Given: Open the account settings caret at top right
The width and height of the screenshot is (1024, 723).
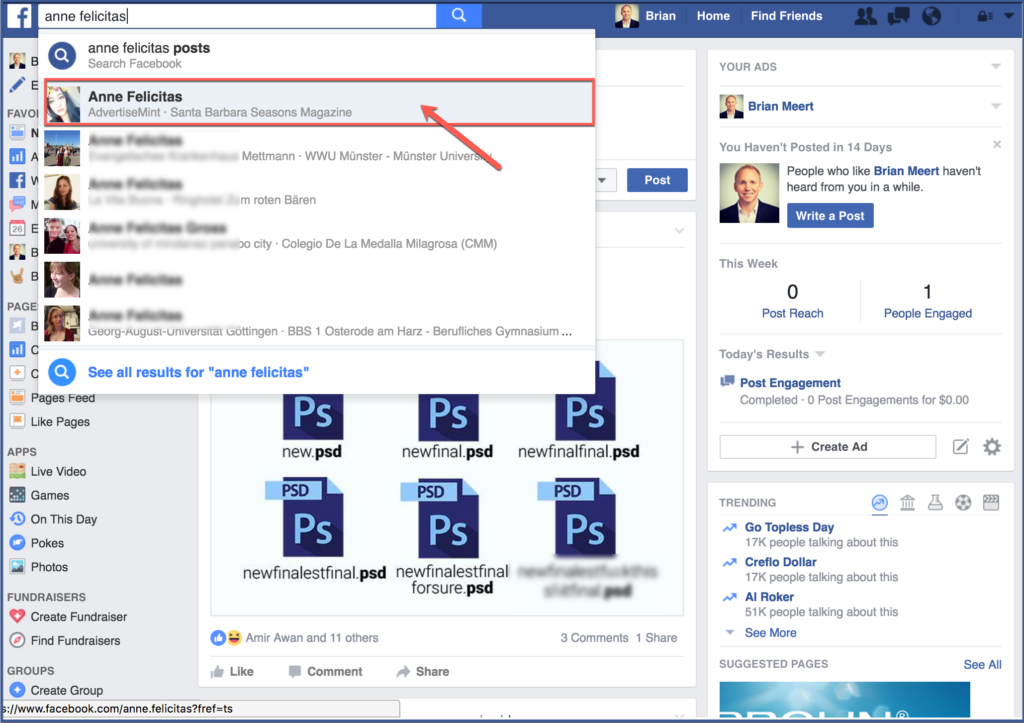Looking at the screenshot, I should click(1008, 15).
